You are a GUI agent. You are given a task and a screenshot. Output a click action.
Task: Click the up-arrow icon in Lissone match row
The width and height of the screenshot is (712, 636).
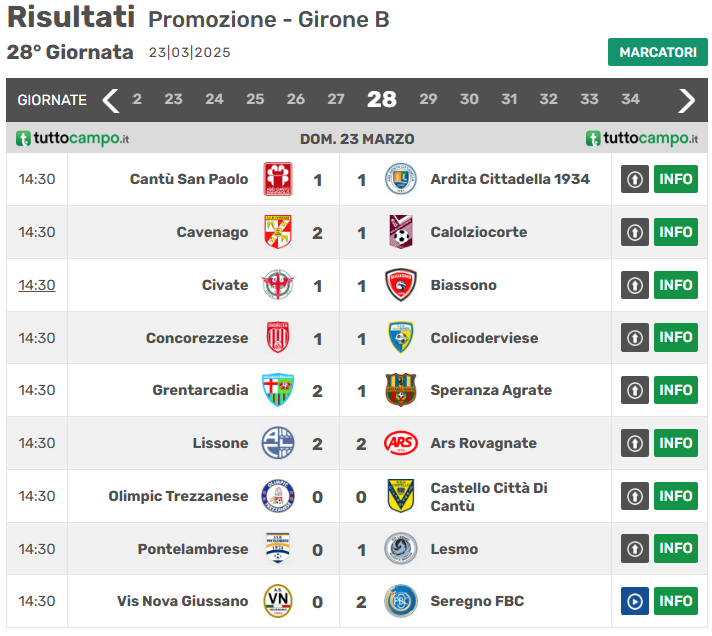(x=635, y=443)
